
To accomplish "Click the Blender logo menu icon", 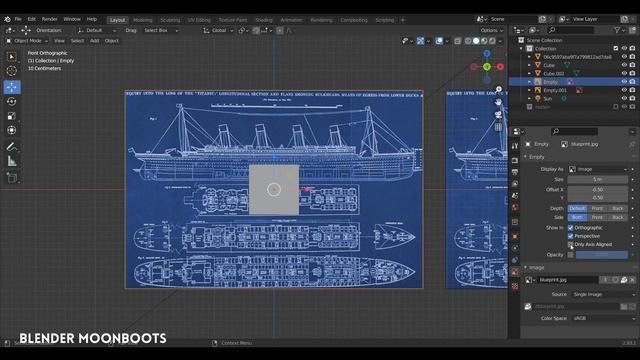I will pyautogui.click(x=7, y=19).
